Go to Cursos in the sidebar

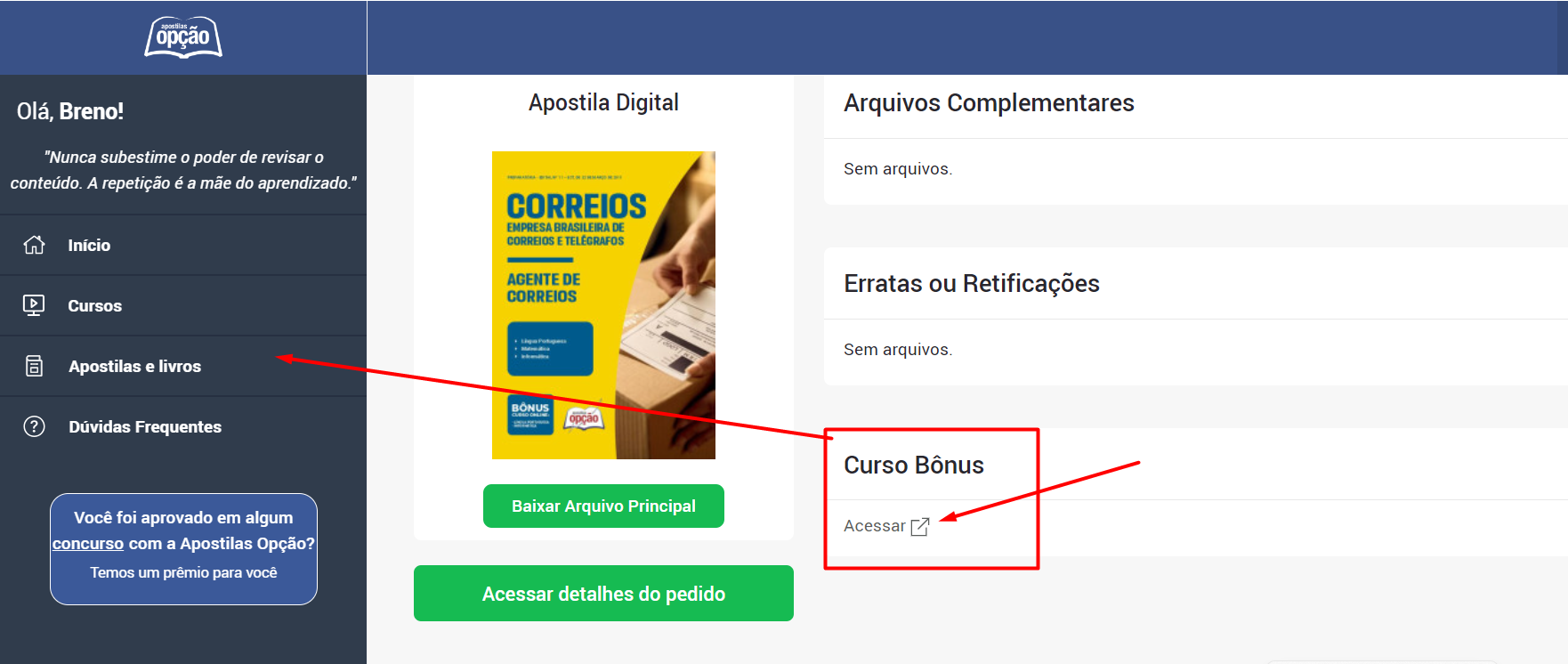(183, 305)
